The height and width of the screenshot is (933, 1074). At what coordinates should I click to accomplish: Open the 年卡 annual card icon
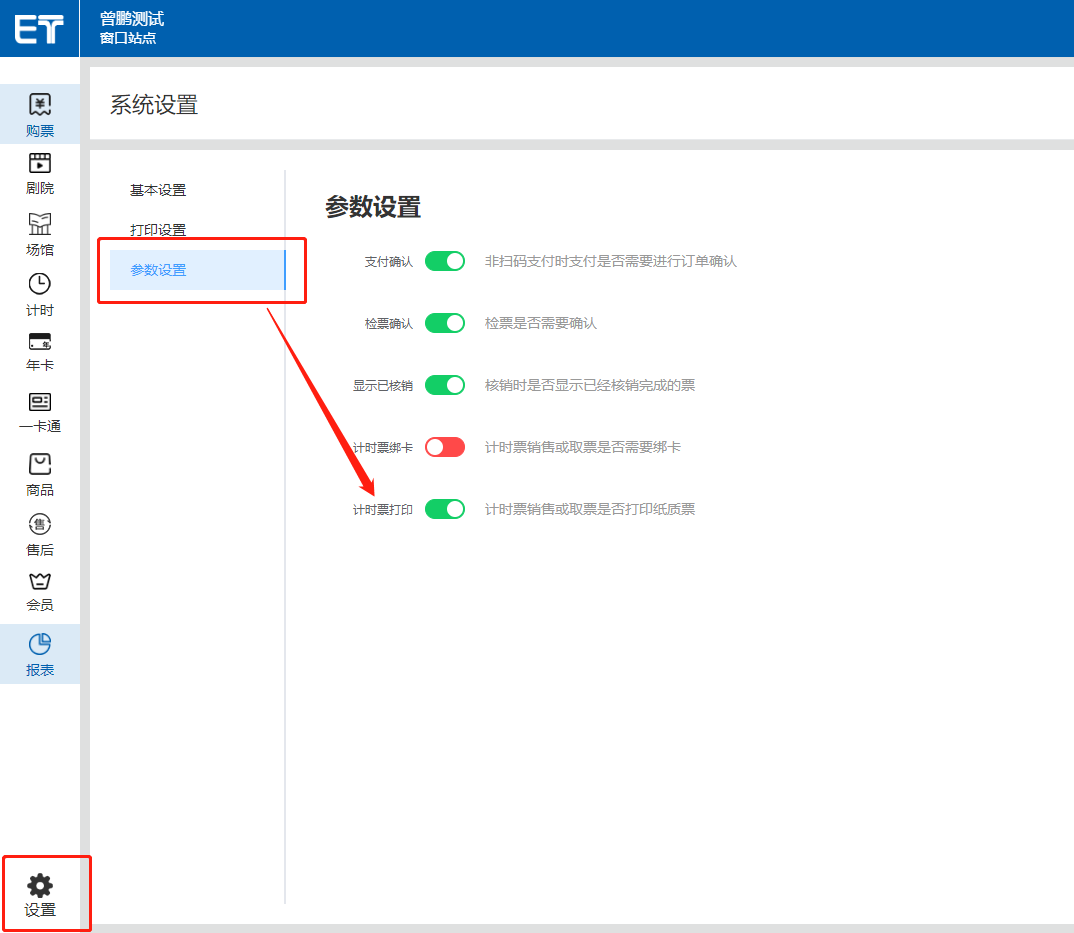40,342
